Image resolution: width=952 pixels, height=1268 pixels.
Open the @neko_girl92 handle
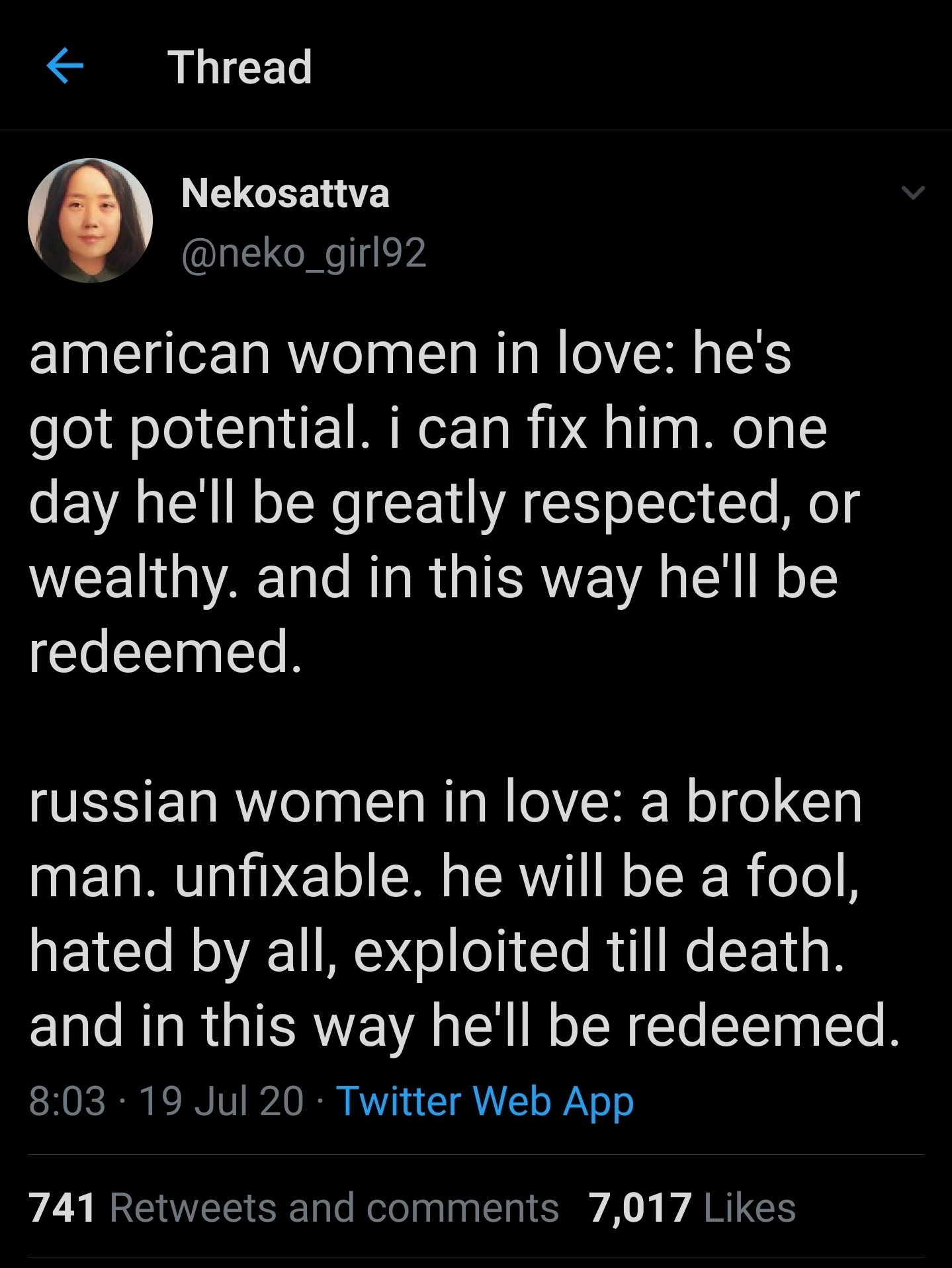304,253
